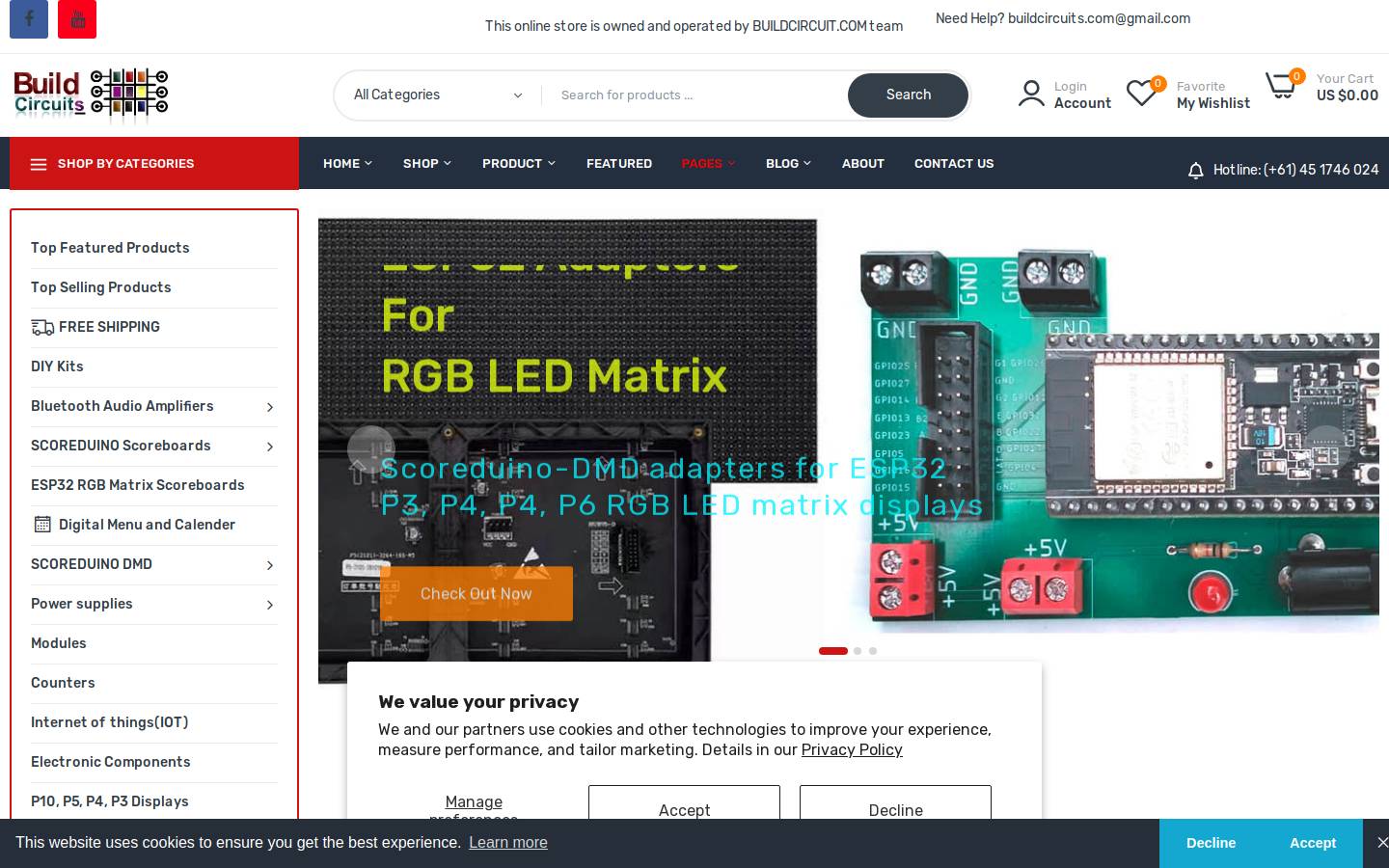The height and width of the screenshot is (868, 1389).
Task: Go to previous slide in banner
Action: tap(371, 449)
